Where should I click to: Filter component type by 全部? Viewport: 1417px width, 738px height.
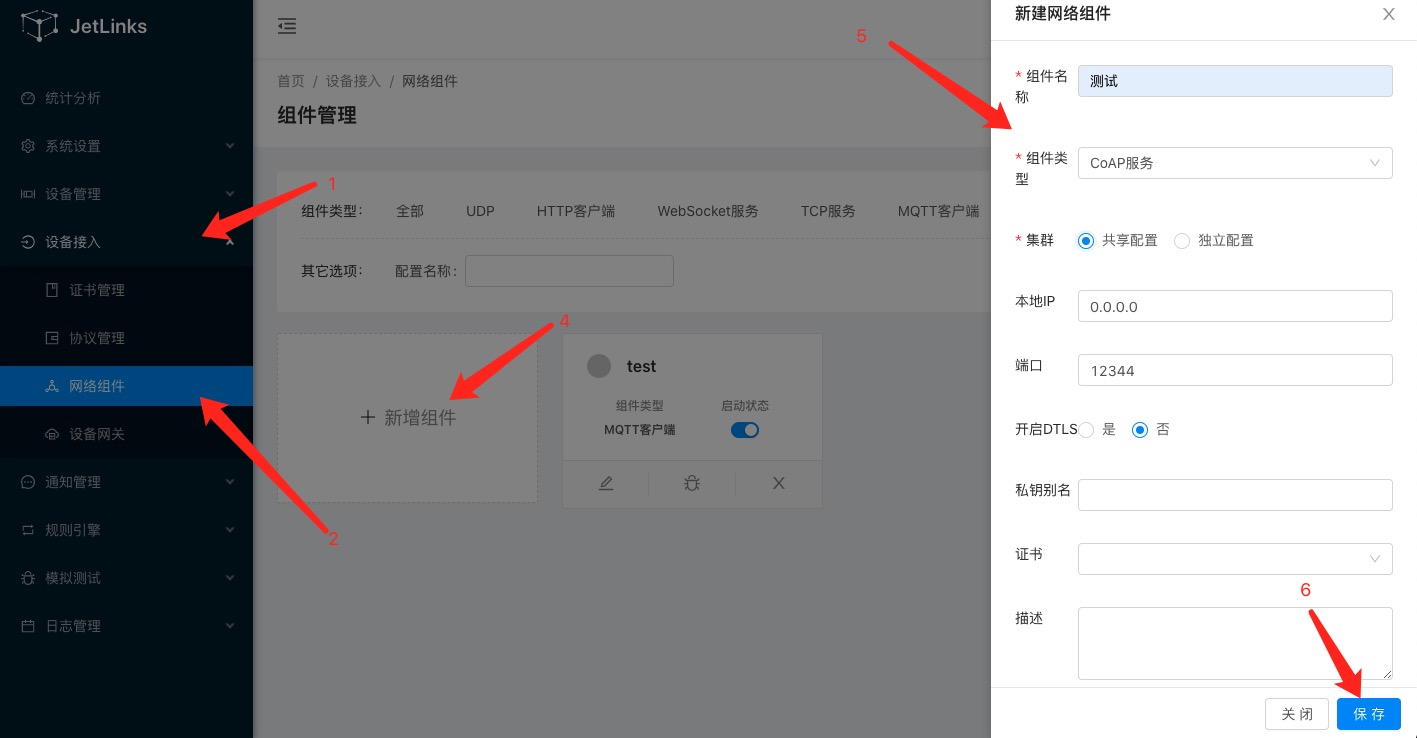pos(410,211)
